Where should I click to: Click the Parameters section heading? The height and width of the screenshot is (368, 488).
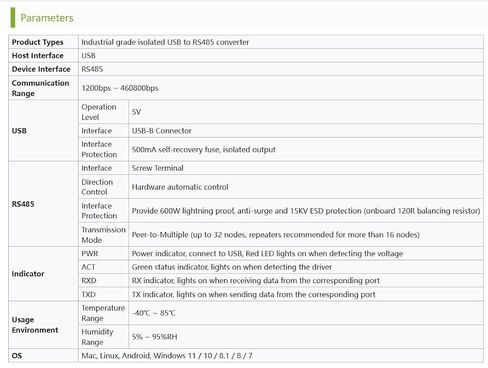[x=47, y=18]
